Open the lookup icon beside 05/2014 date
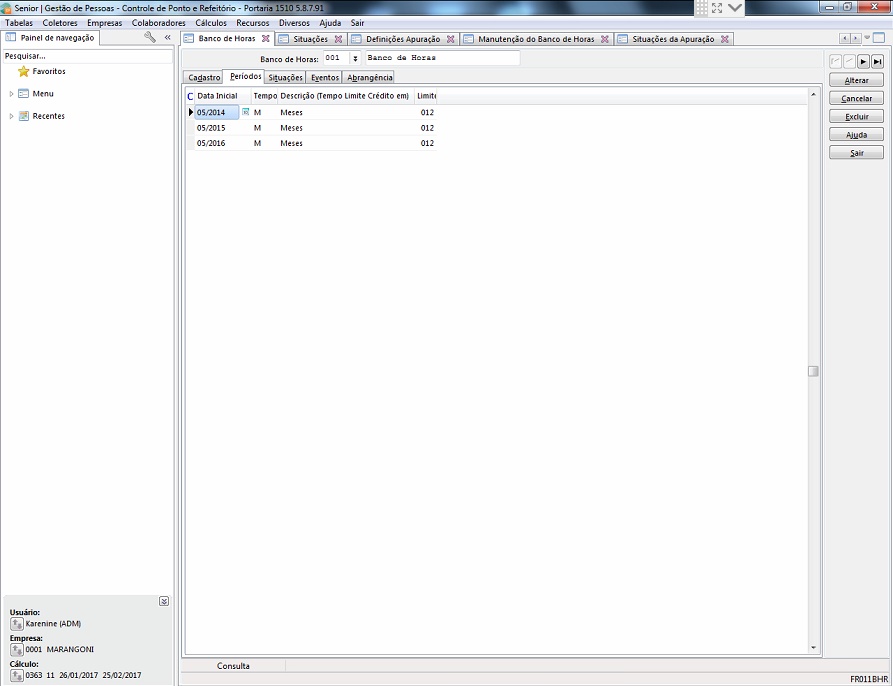 246,112
